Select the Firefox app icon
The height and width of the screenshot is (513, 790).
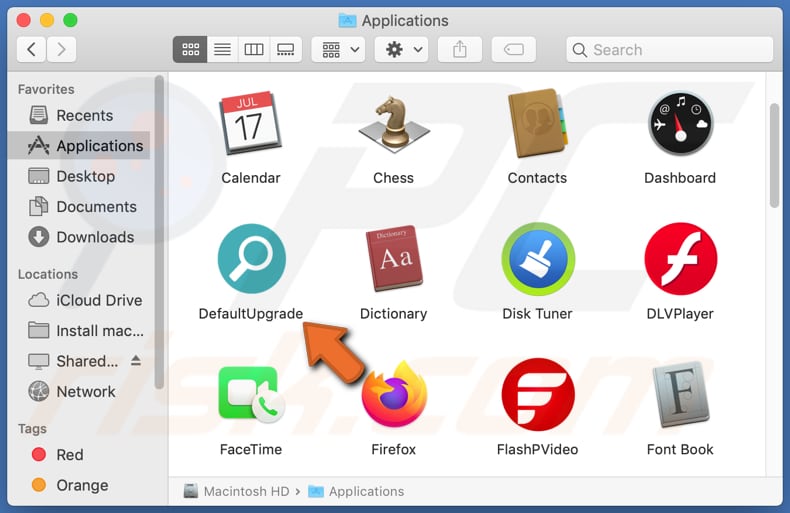(x=394, y=395)
